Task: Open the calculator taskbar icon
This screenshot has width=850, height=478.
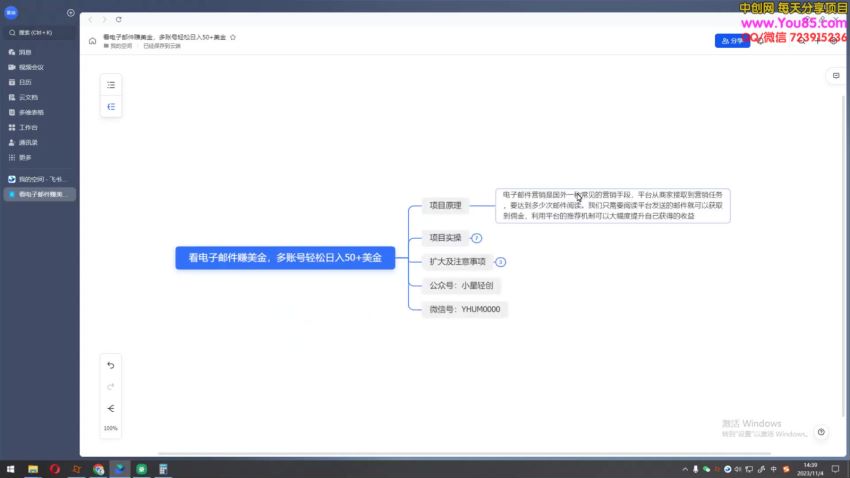Action: click(x=163, y=469)
